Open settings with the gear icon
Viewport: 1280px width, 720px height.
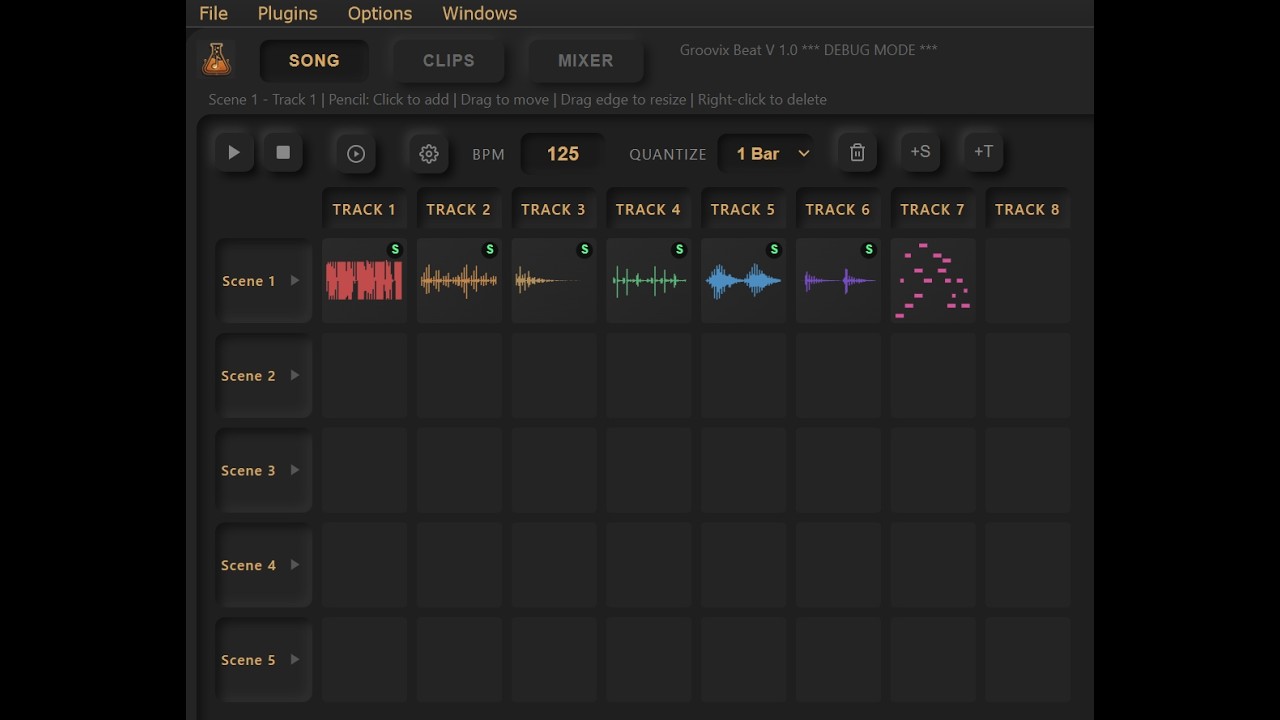pyautogui.click(x=429, y=153)
